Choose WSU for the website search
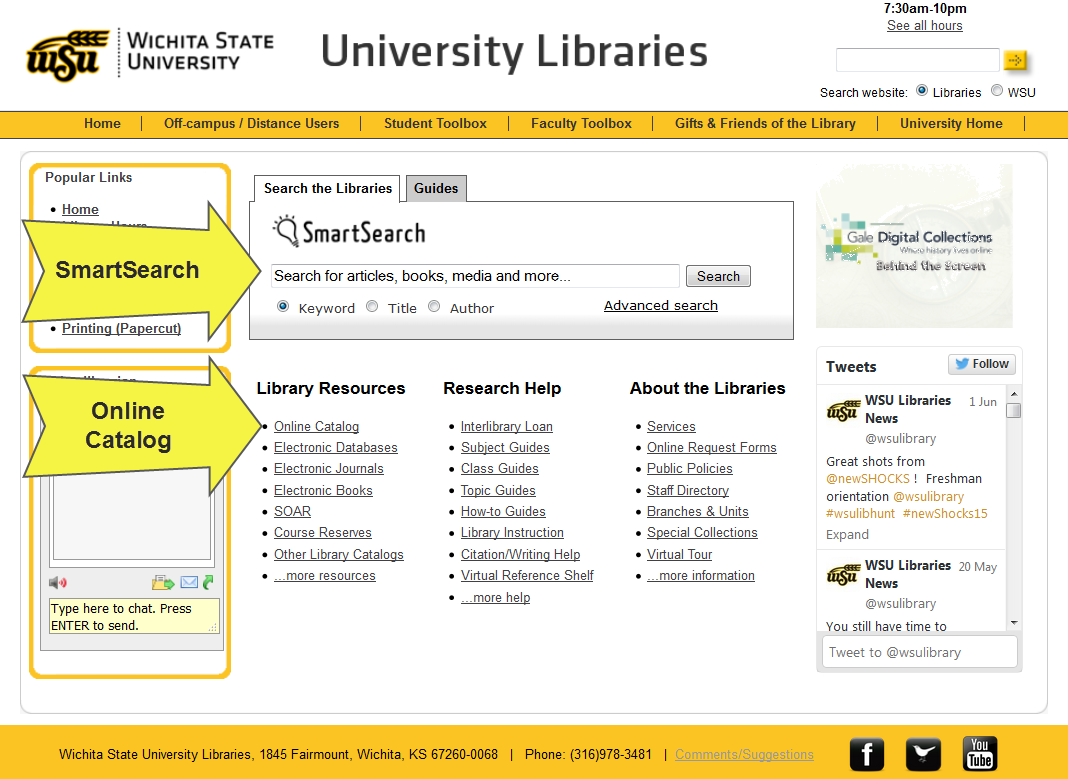1068x779 pixels. tap(997, 91)
